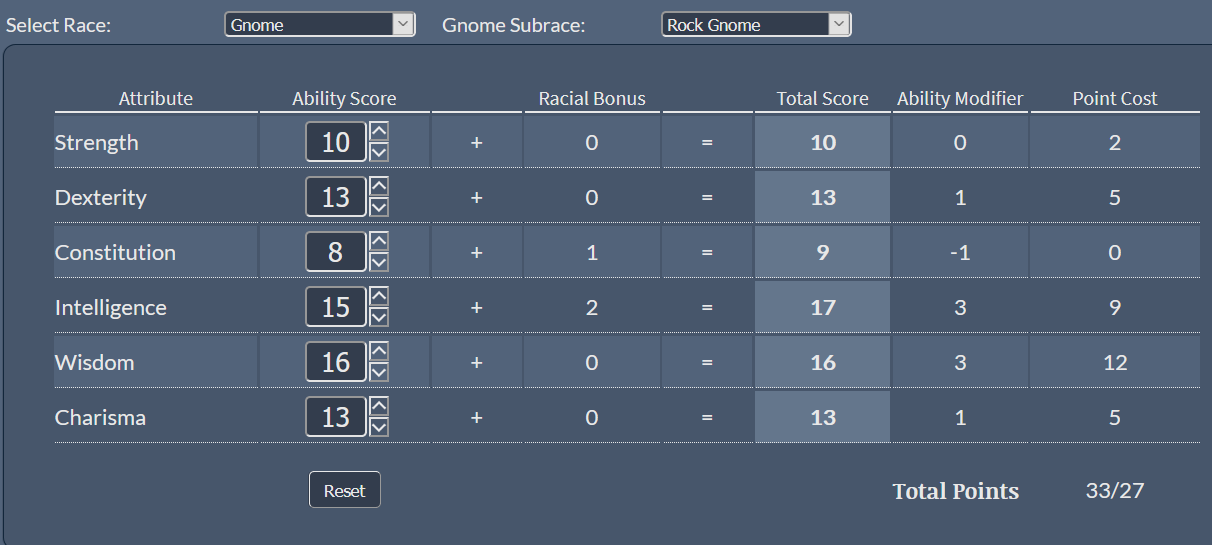Increase Intelligence score with up arrow
Image resolution: width=1212 pixels, height=545 pixels.
point(379,297)
